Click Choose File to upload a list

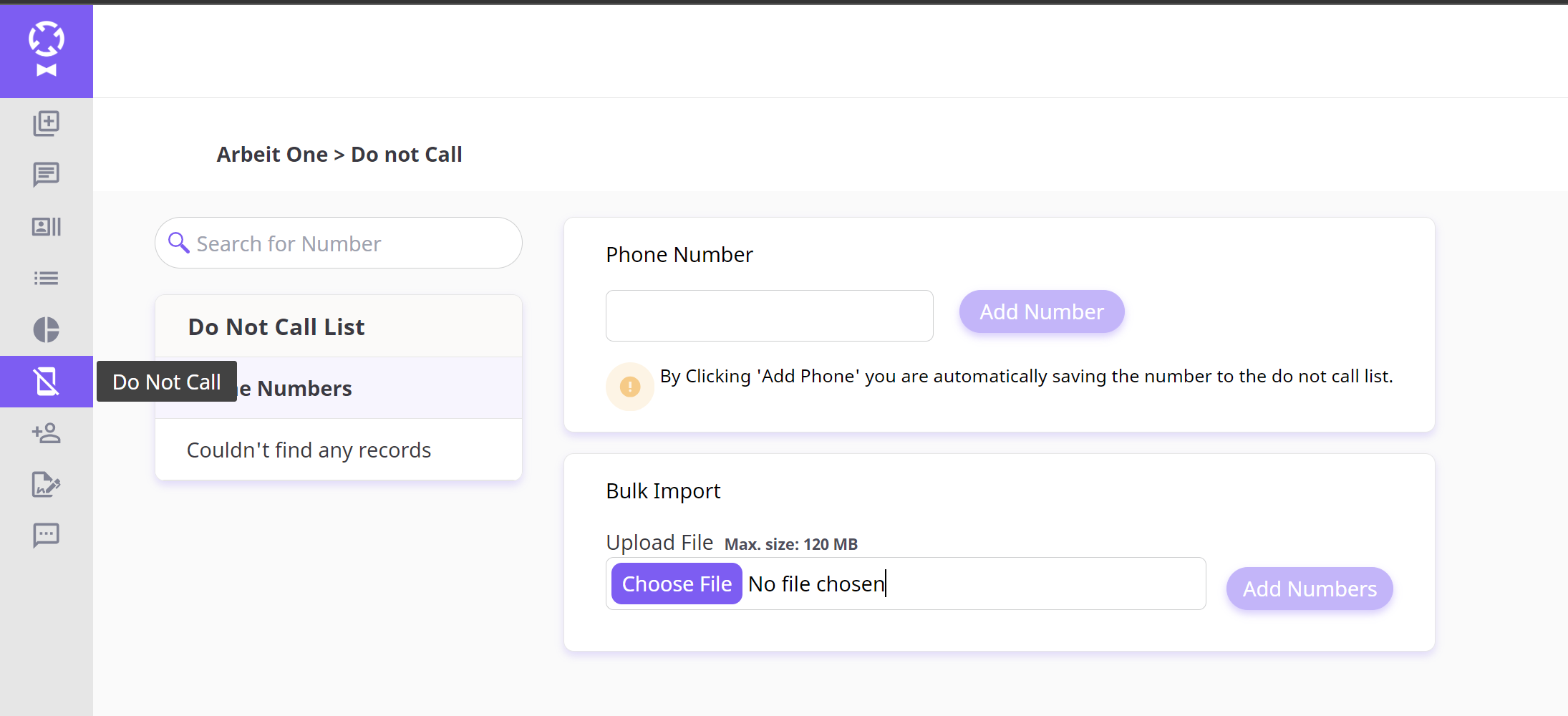click(676, 583)
